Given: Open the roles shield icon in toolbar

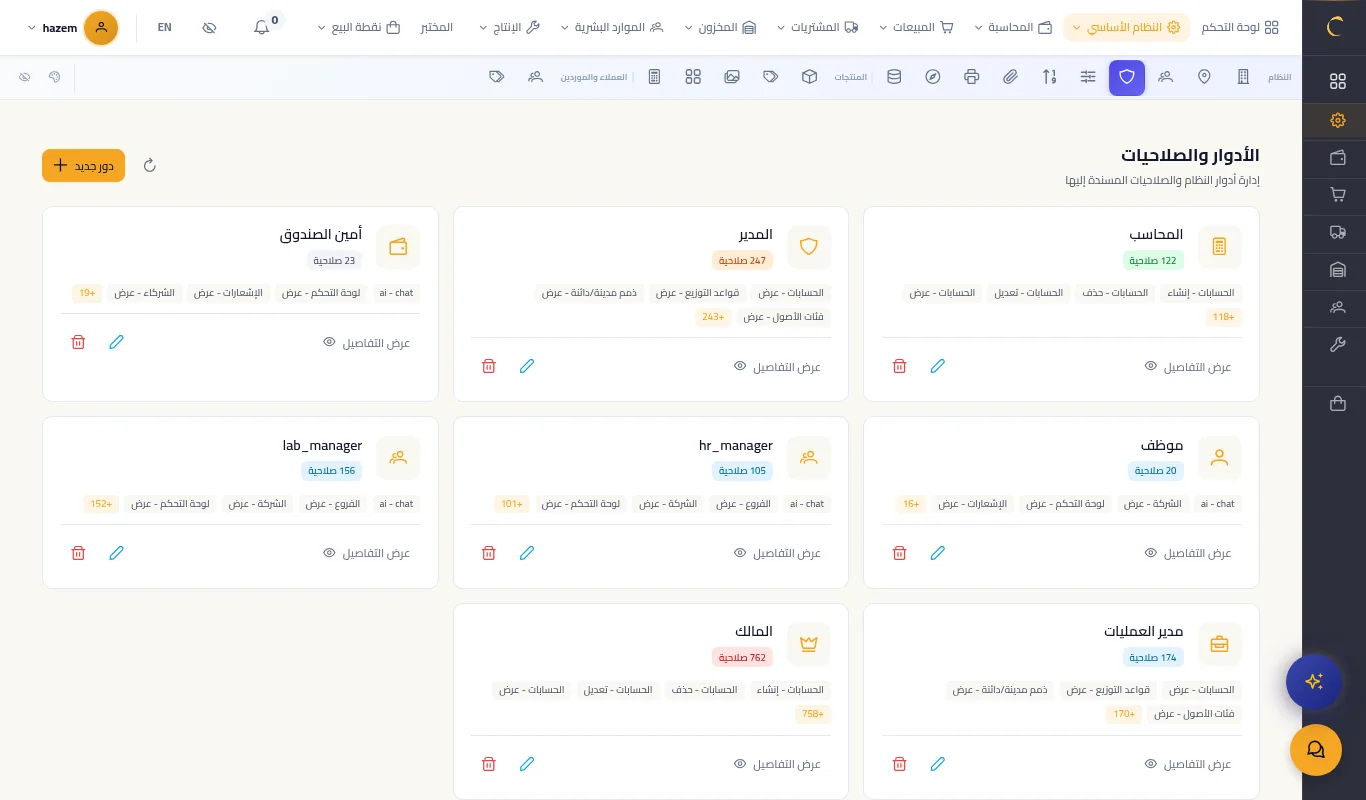Looking at the screenshot, I should [x=1127, y=77].
